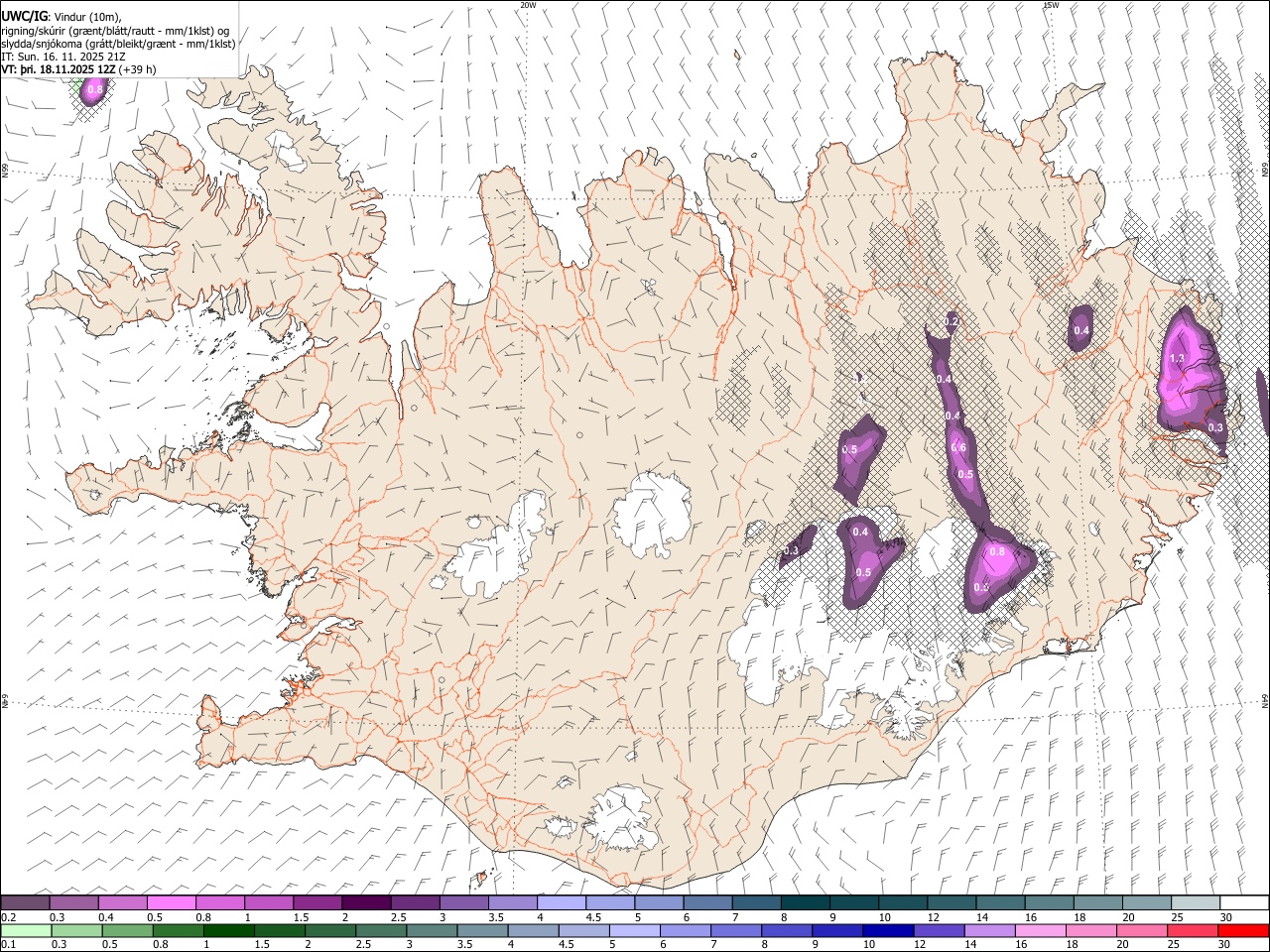Click the 15W longitude label at the top edge
The image size is (1270, 952).
[x=1051, y=5]
